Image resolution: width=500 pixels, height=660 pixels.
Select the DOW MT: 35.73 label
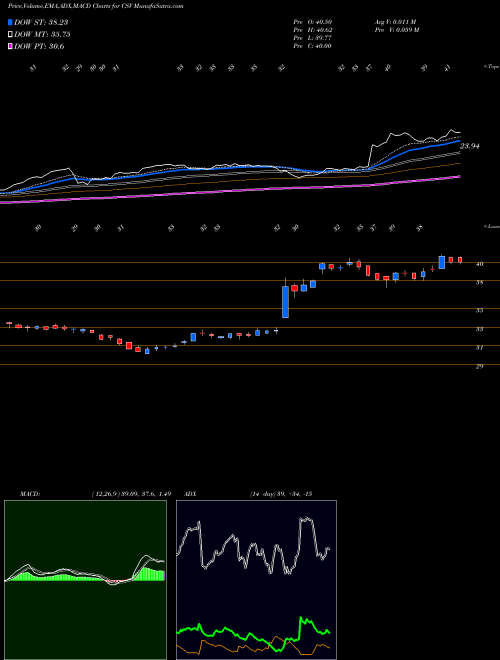[42, 35]
